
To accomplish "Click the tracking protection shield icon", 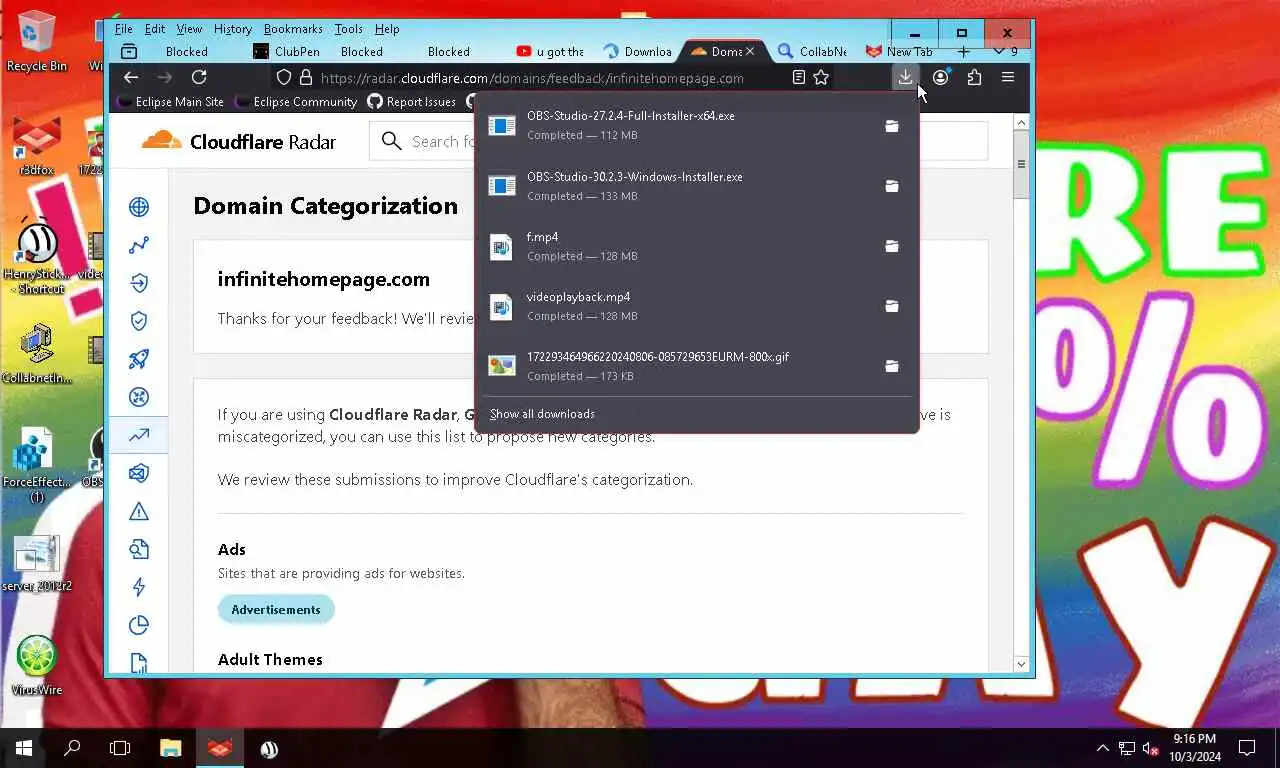I will coord(284,77).
